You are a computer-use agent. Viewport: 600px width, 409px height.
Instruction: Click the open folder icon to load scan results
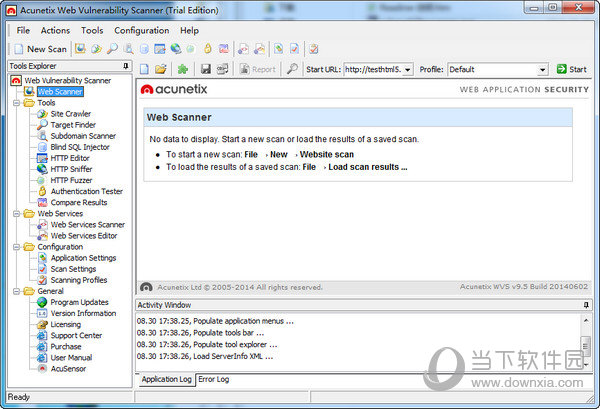tap(161, 69)
